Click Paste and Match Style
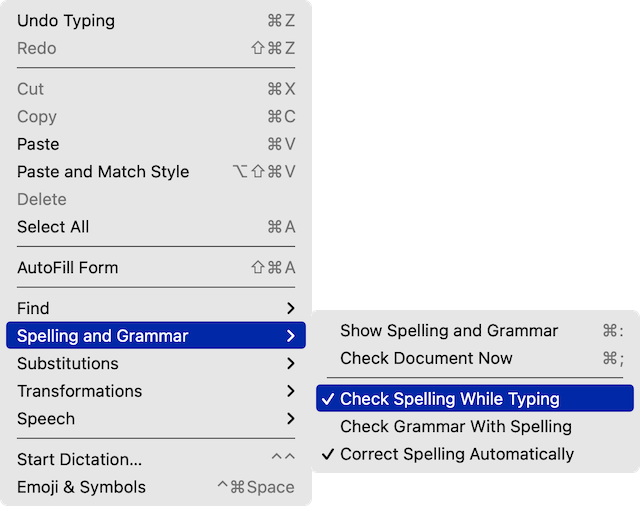 (103, 172)
